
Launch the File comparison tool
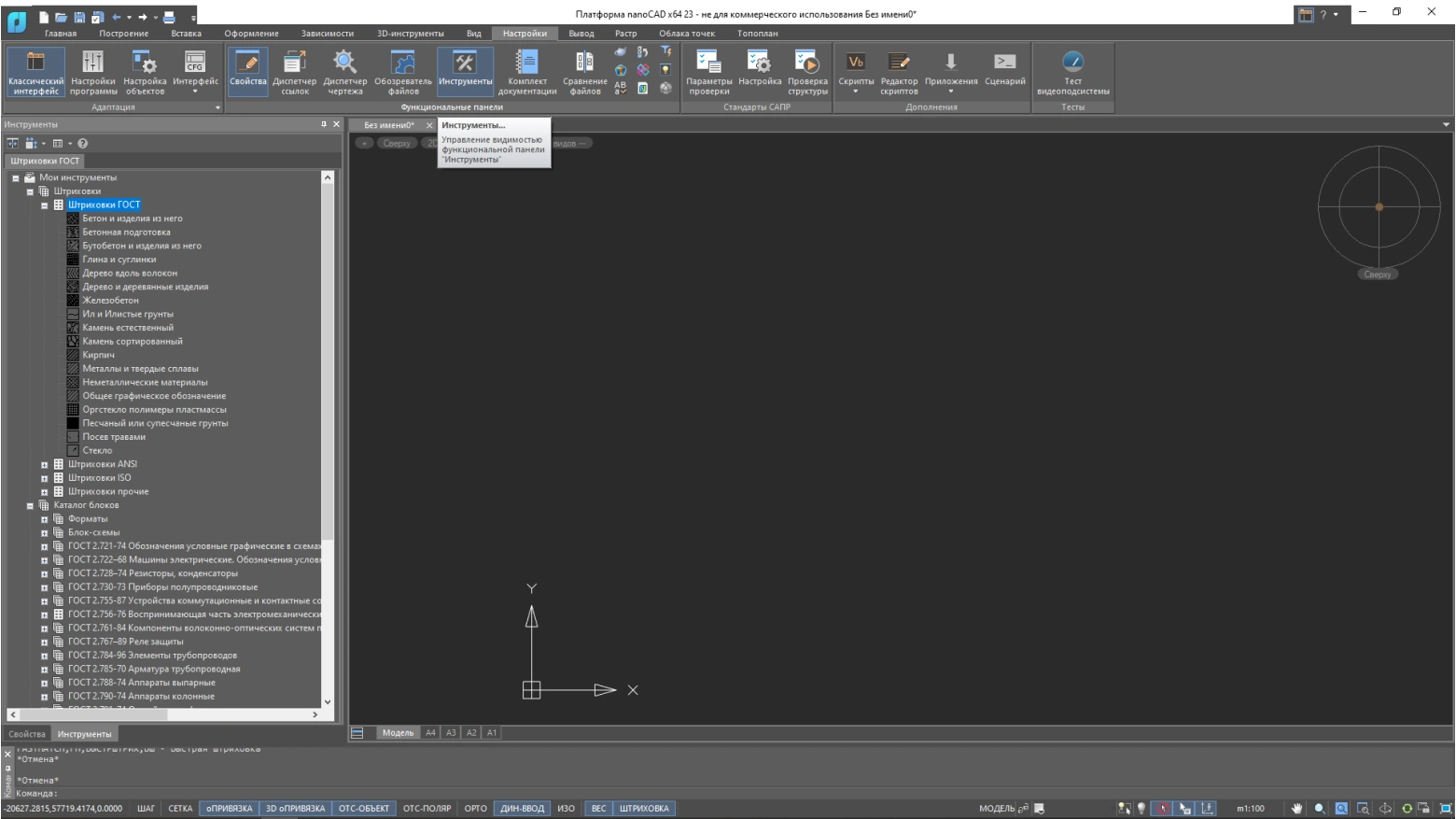585,71
